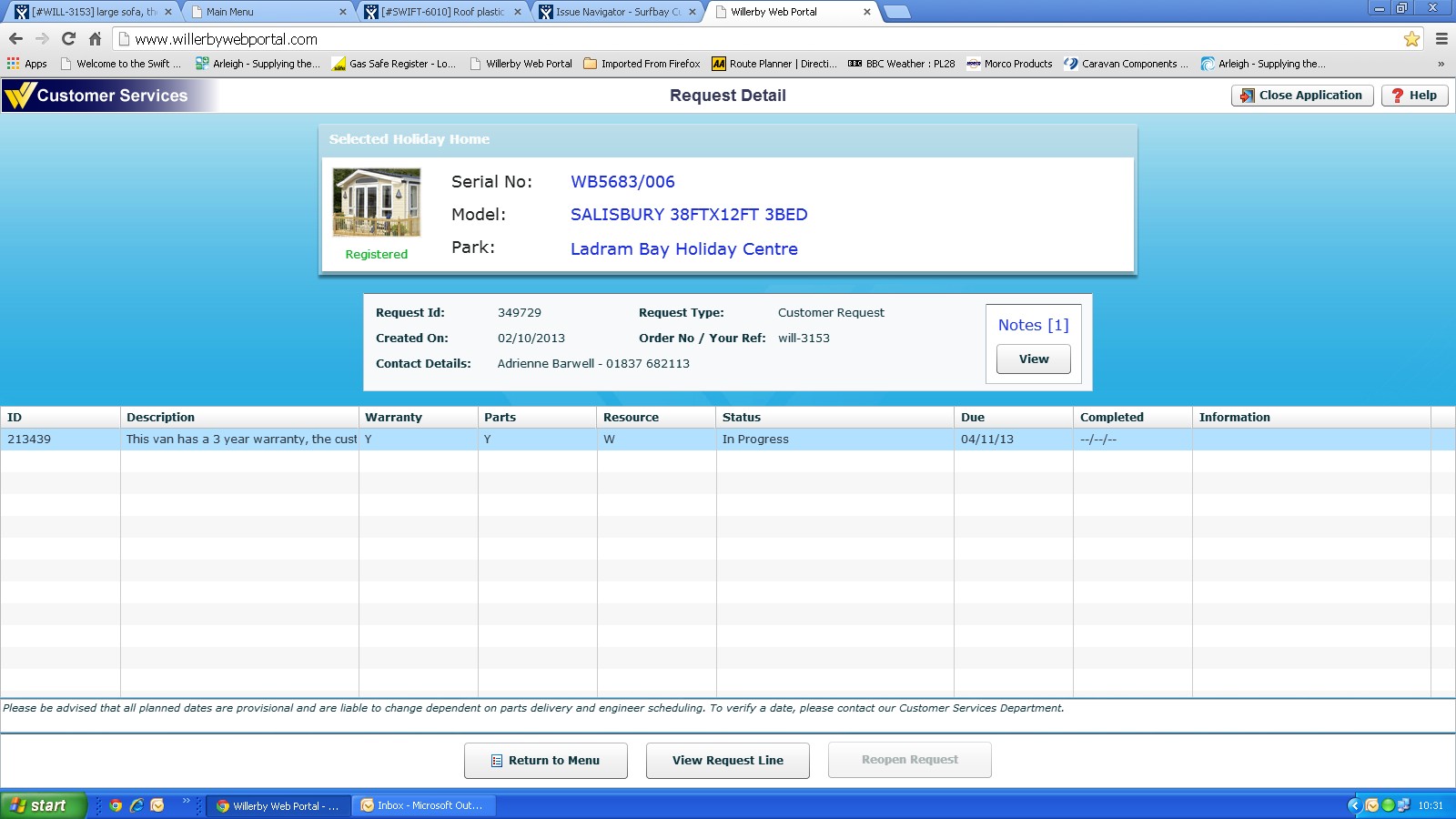Expand quick launch overflow chevron in taskbar
This screenshot has width=1456, height=819.
tap(186, 802)
